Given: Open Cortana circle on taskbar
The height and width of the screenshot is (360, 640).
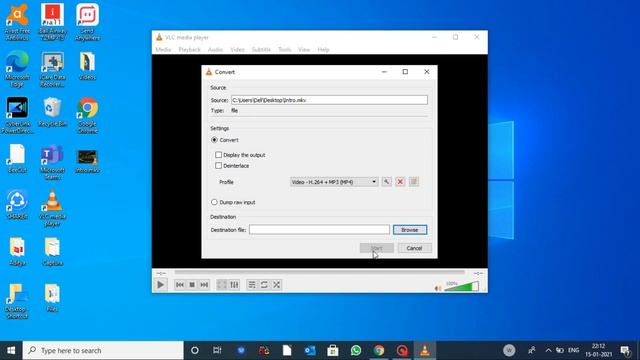Looking at the screenshot, I should click(195, 350).
